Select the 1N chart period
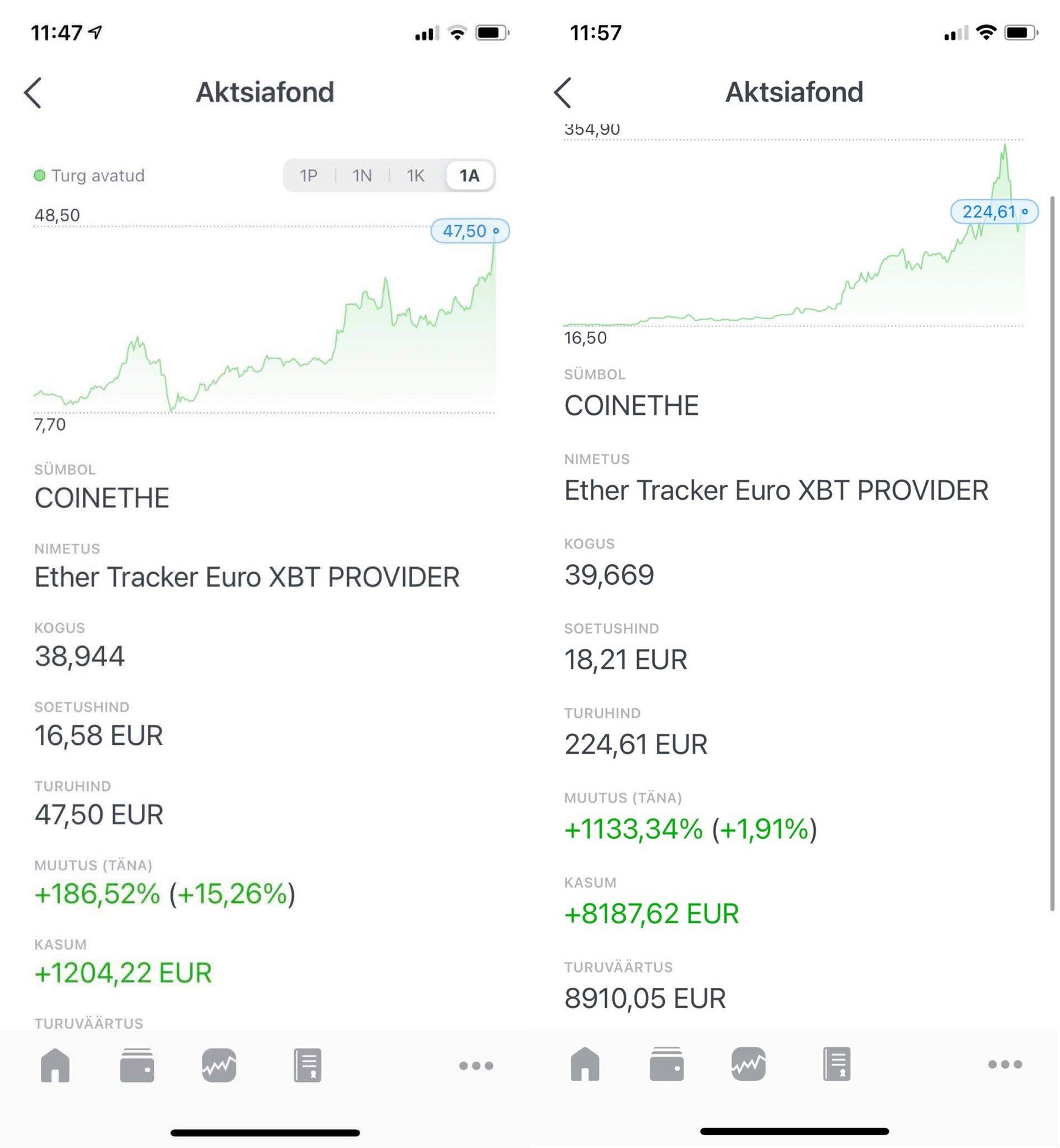1060x1148 pixels. pyautogui.click(x=362, y=176)
